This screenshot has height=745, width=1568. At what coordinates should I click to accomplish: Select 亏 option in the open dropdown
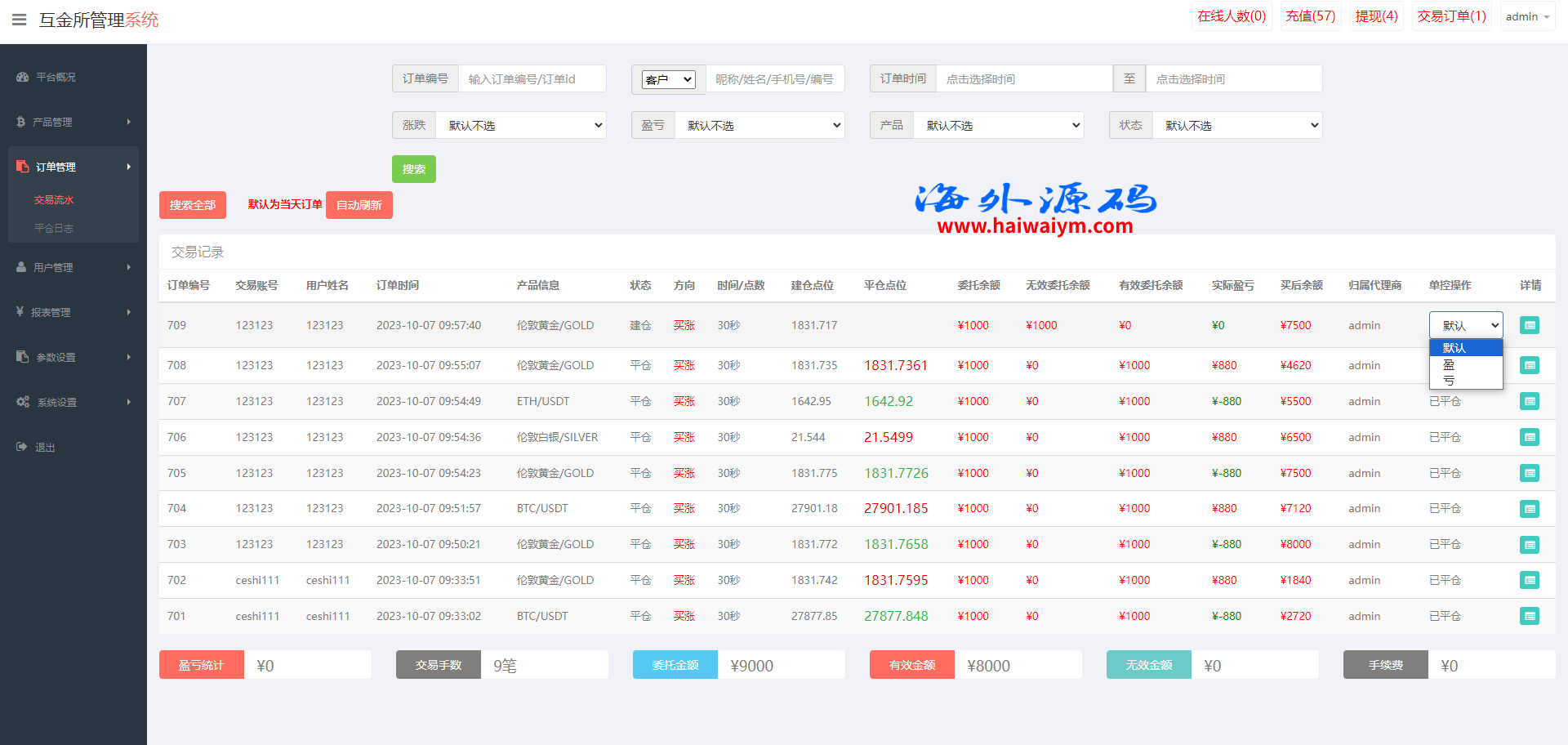[x=1449, y=380]
